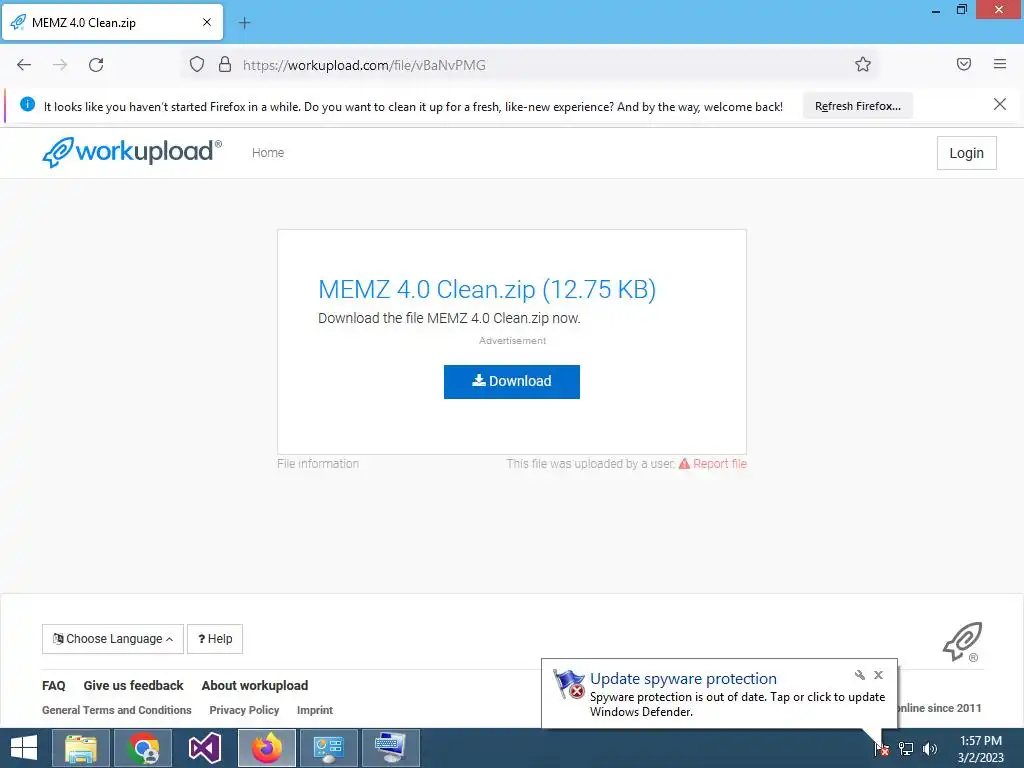1024x768 pixels.
Task: Select the MEMZ 4.0 Clean.zip tab
Action: (x=112, y=22)
